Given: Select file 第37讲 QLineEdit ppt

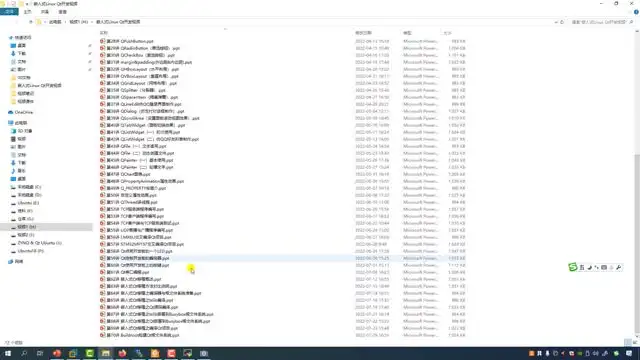Looking at the screenshot, I should (x=144, y=104).
